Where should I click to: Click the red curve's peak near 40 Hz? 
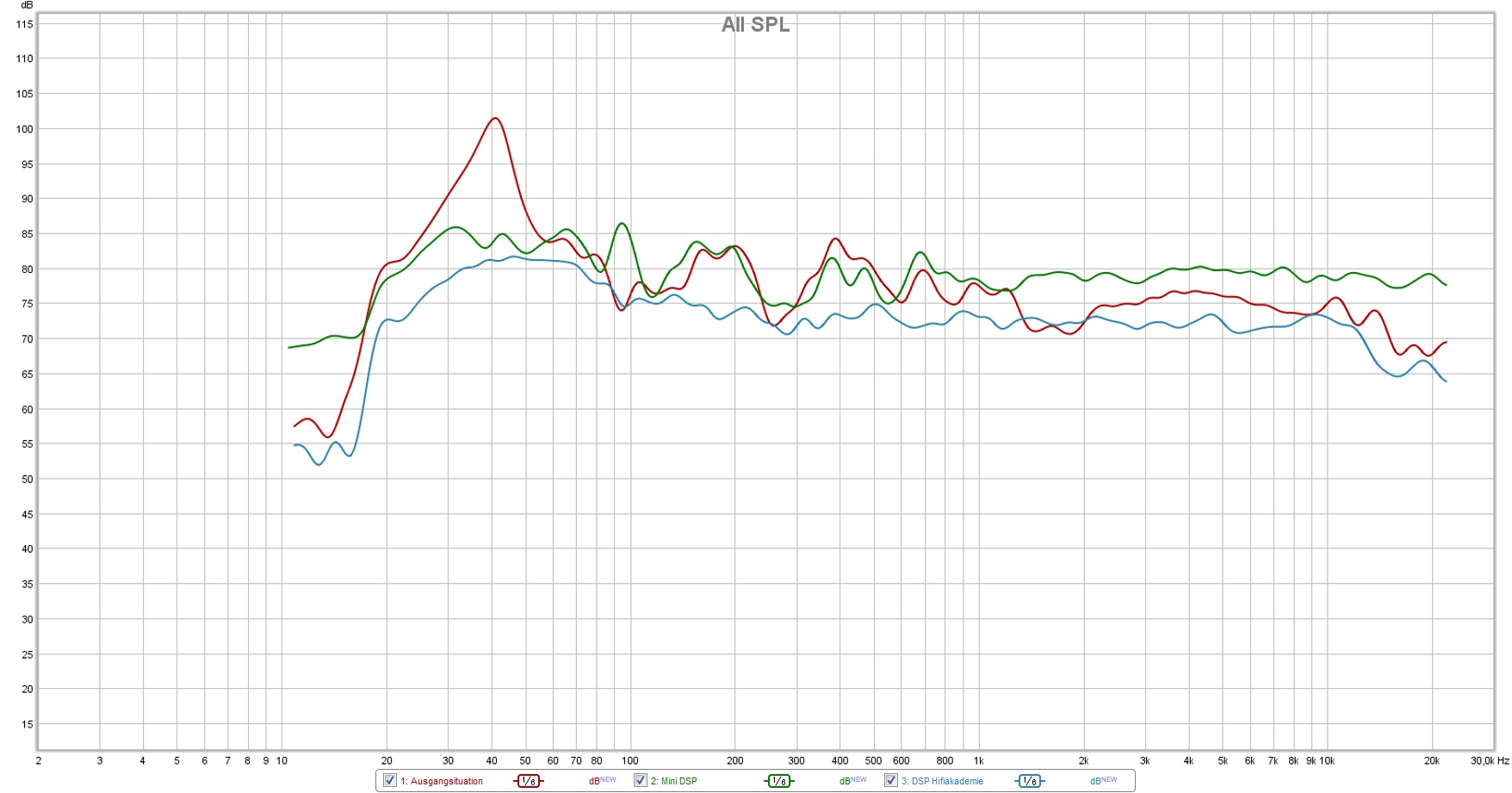(x=494, y=119)
